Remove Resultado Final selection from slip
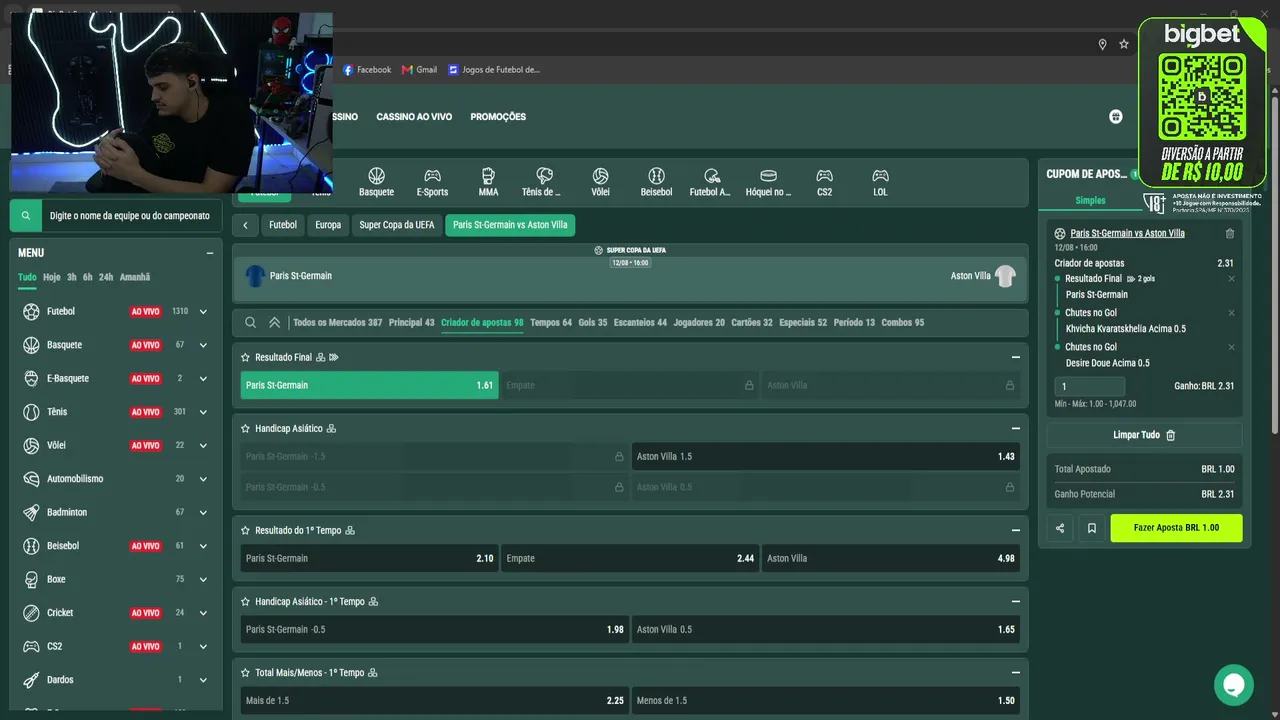This screenshot has width=1280, height=720. [1231, 279]
